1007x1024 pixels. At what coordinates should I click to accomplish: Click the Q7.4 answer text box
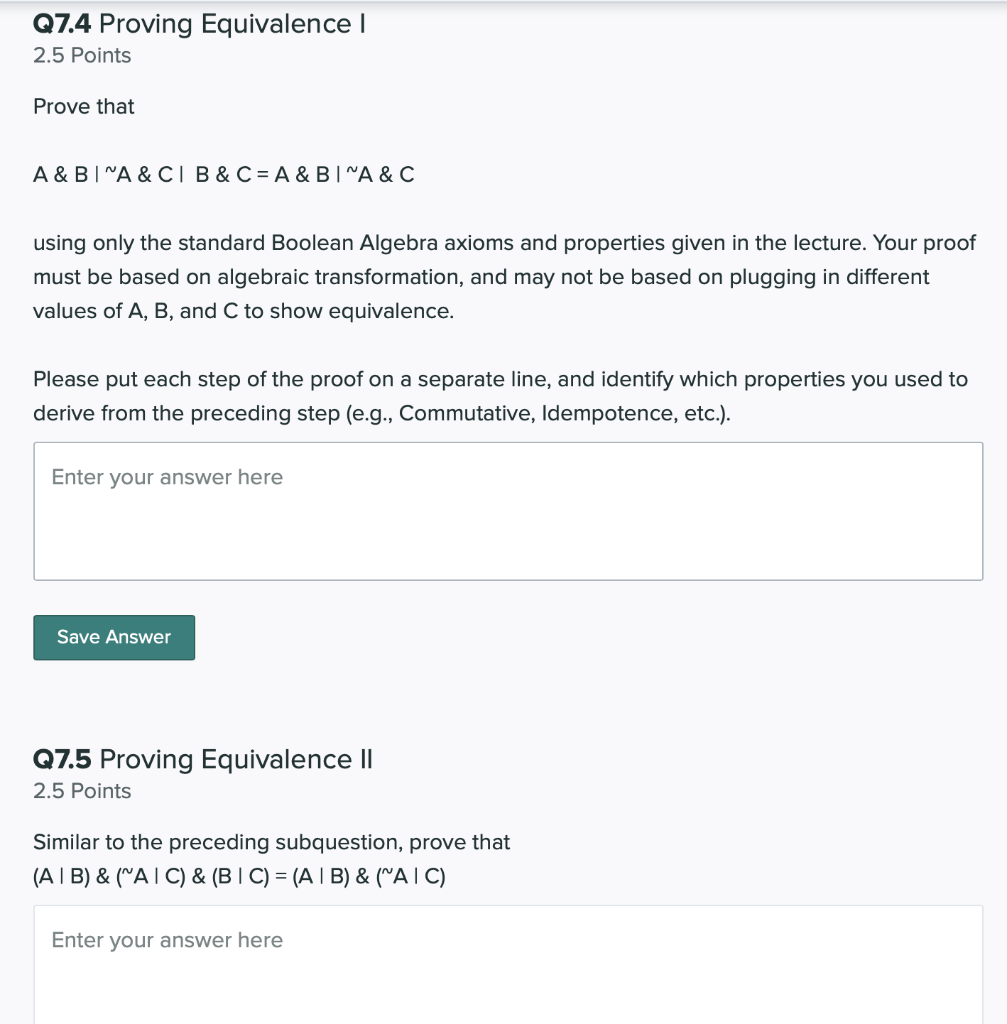point(508,511)
